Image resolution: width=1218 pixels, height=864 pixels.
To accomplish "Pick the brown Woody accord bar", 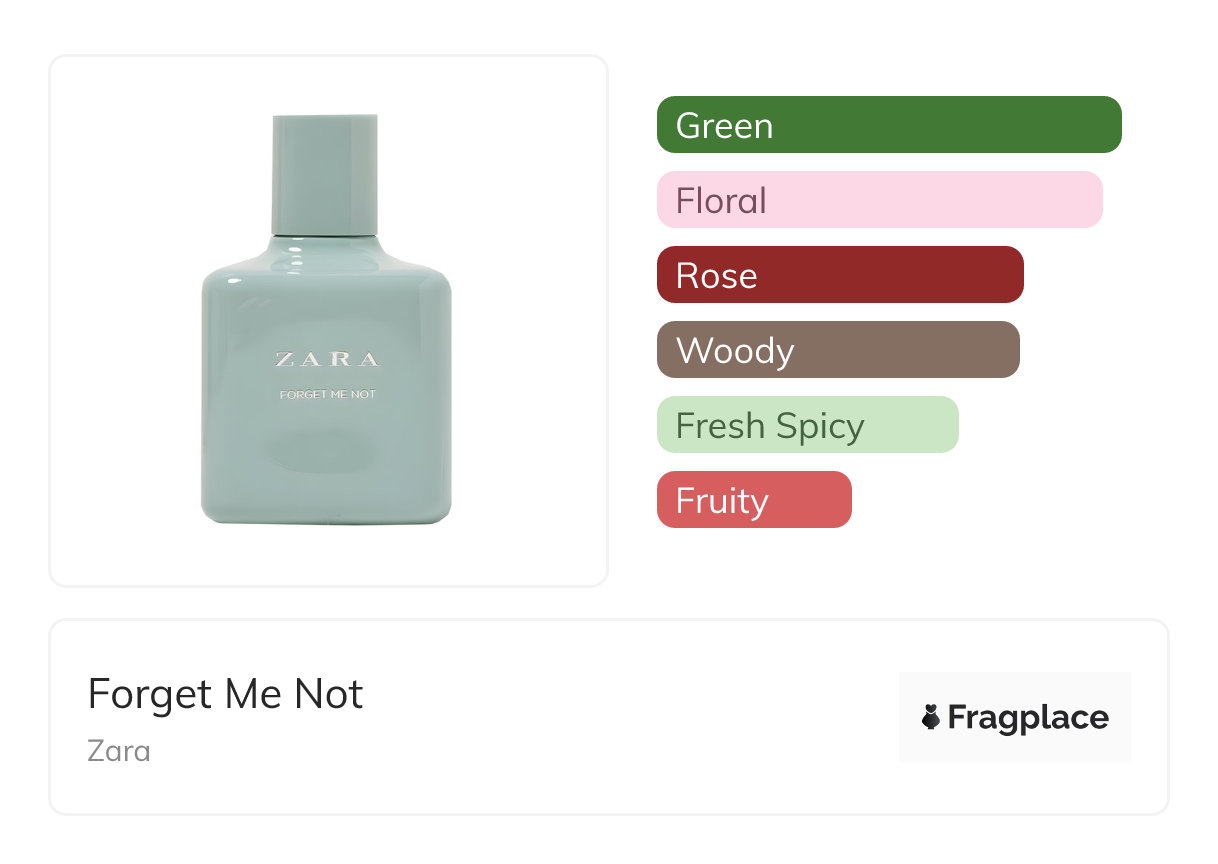I will pyautogui.click(x=838, y=350).
